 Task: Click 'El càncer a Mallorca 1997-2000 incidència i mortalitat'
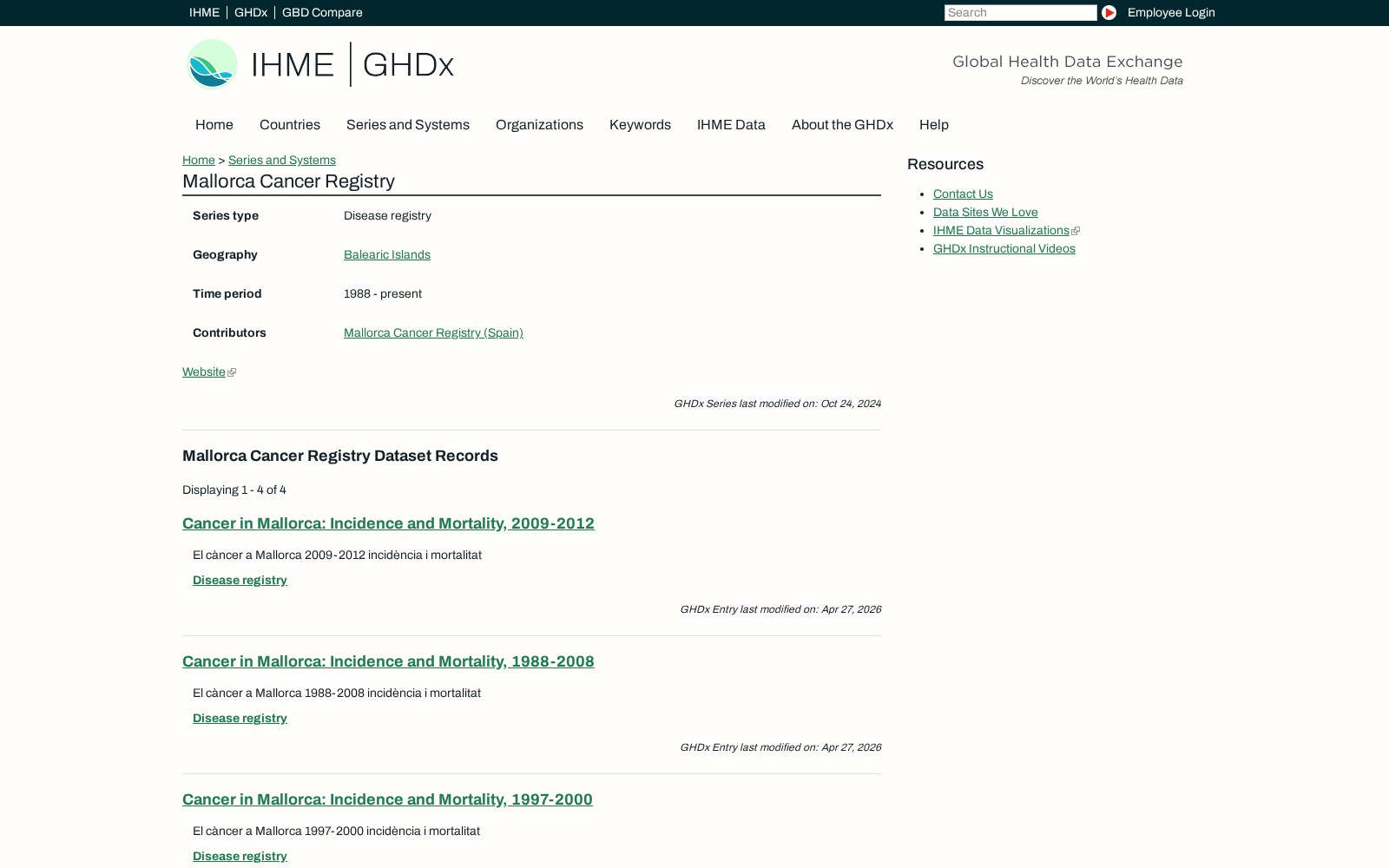coord(336,832)
